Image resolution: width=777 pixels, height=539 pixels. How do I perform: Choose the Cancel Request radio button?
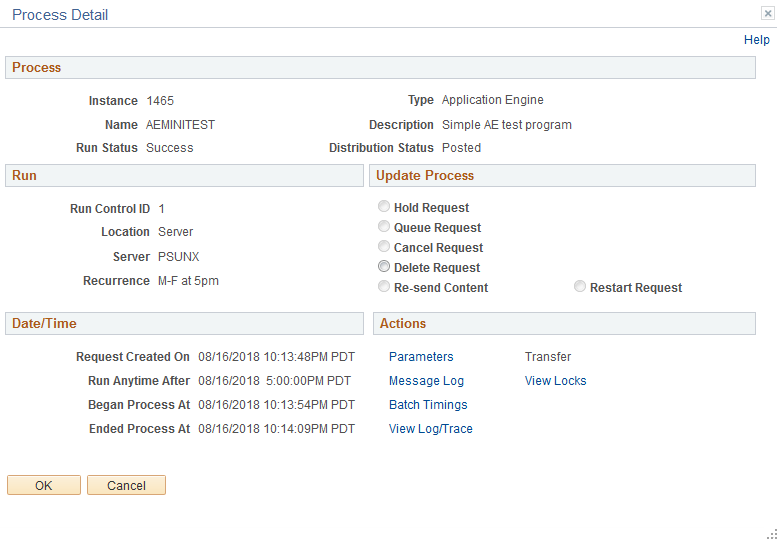tap(384, 246)
